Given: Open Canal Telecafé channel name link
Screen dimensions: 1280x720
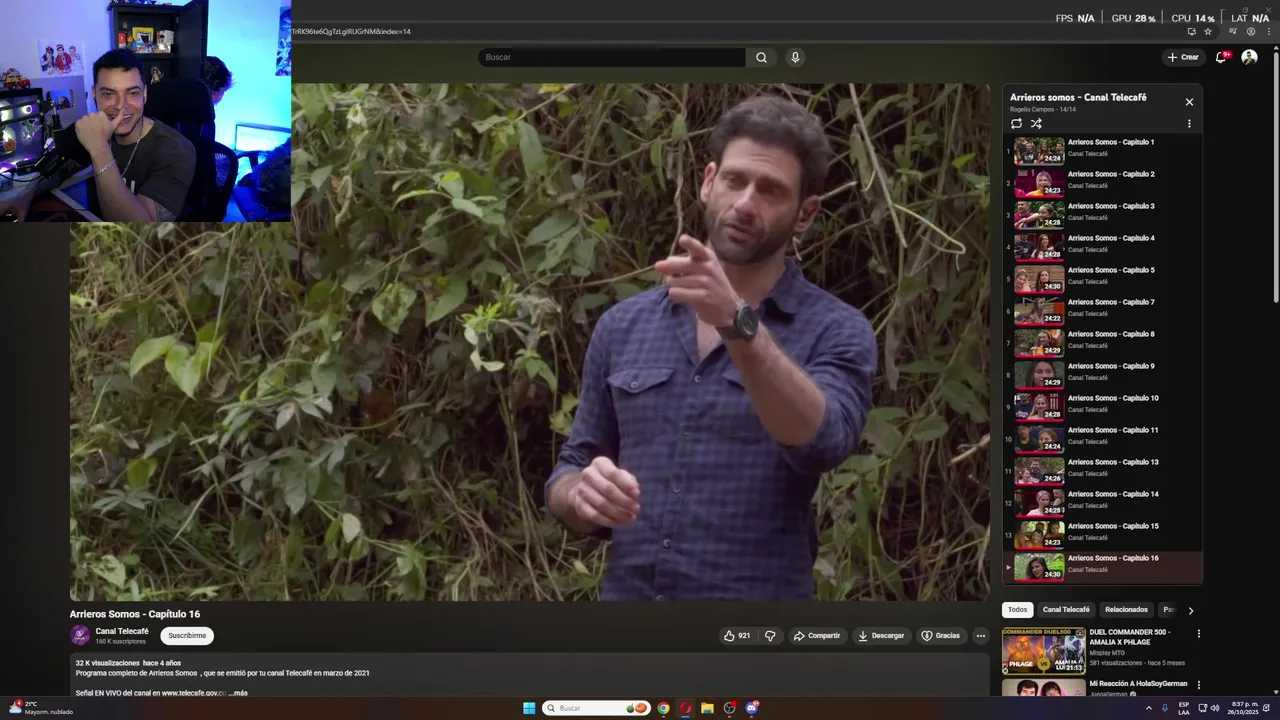Looking at the screenshot, I should (x=122, y=631).
